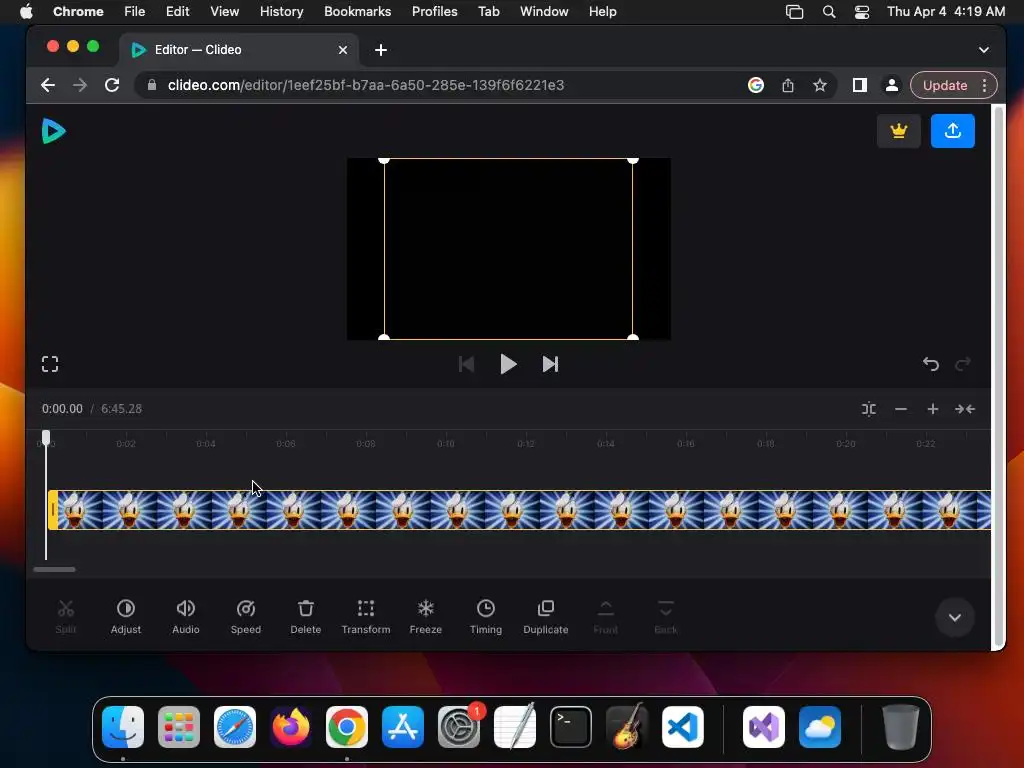This screenshot has width=1024, height=768.
Task: Open Visual Studio Code from Dock
Action: [682, 727]
